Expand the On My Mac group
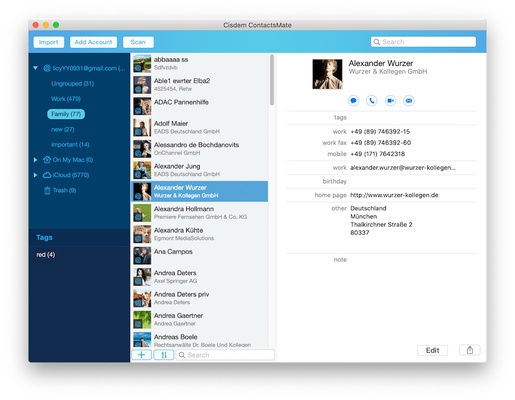Image resolution: width=515 pixels, height=400 pixels. click(35, 160)
